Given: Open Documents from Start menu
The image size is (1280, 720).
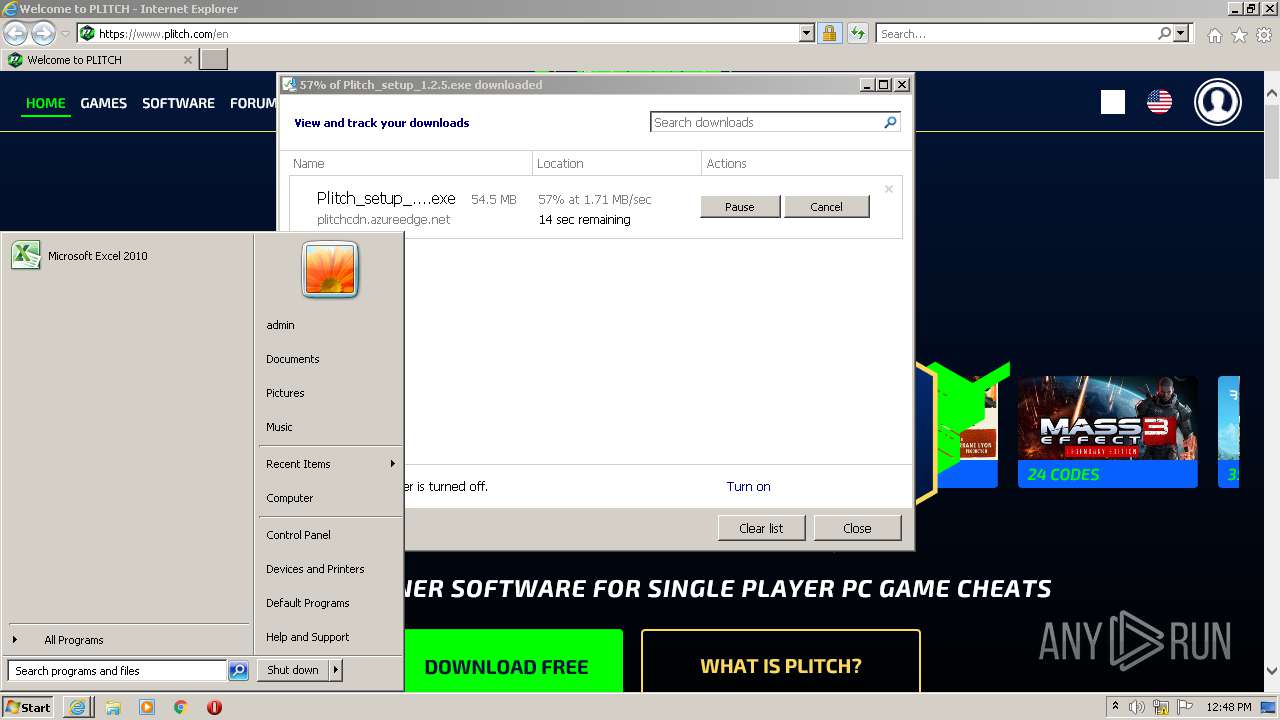Looking at the screenshot, I should pyautogui.click(x=293, y=359).
